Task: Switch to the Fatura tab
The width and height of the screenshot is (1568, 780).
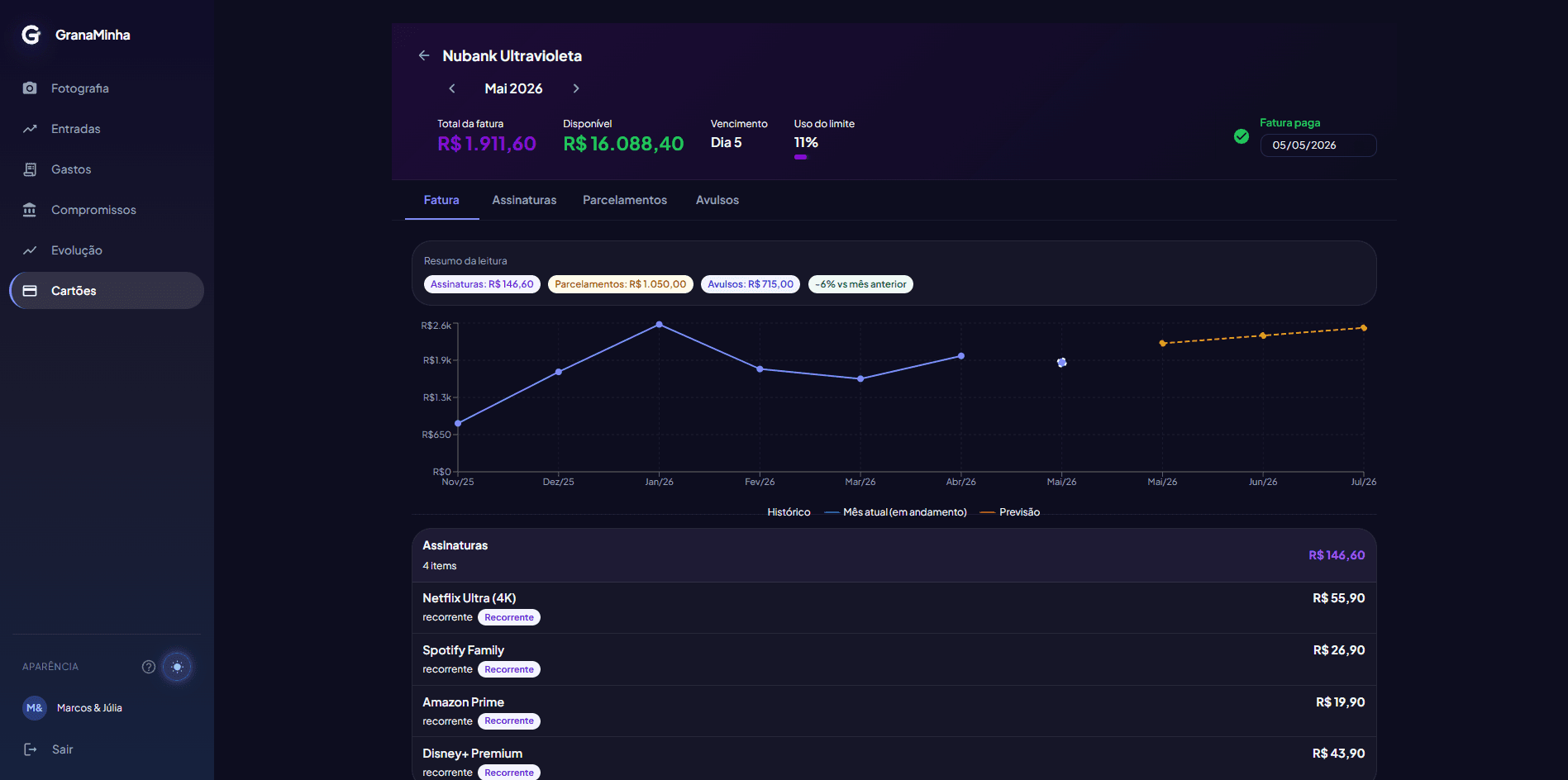Action: tap(441, 200)
